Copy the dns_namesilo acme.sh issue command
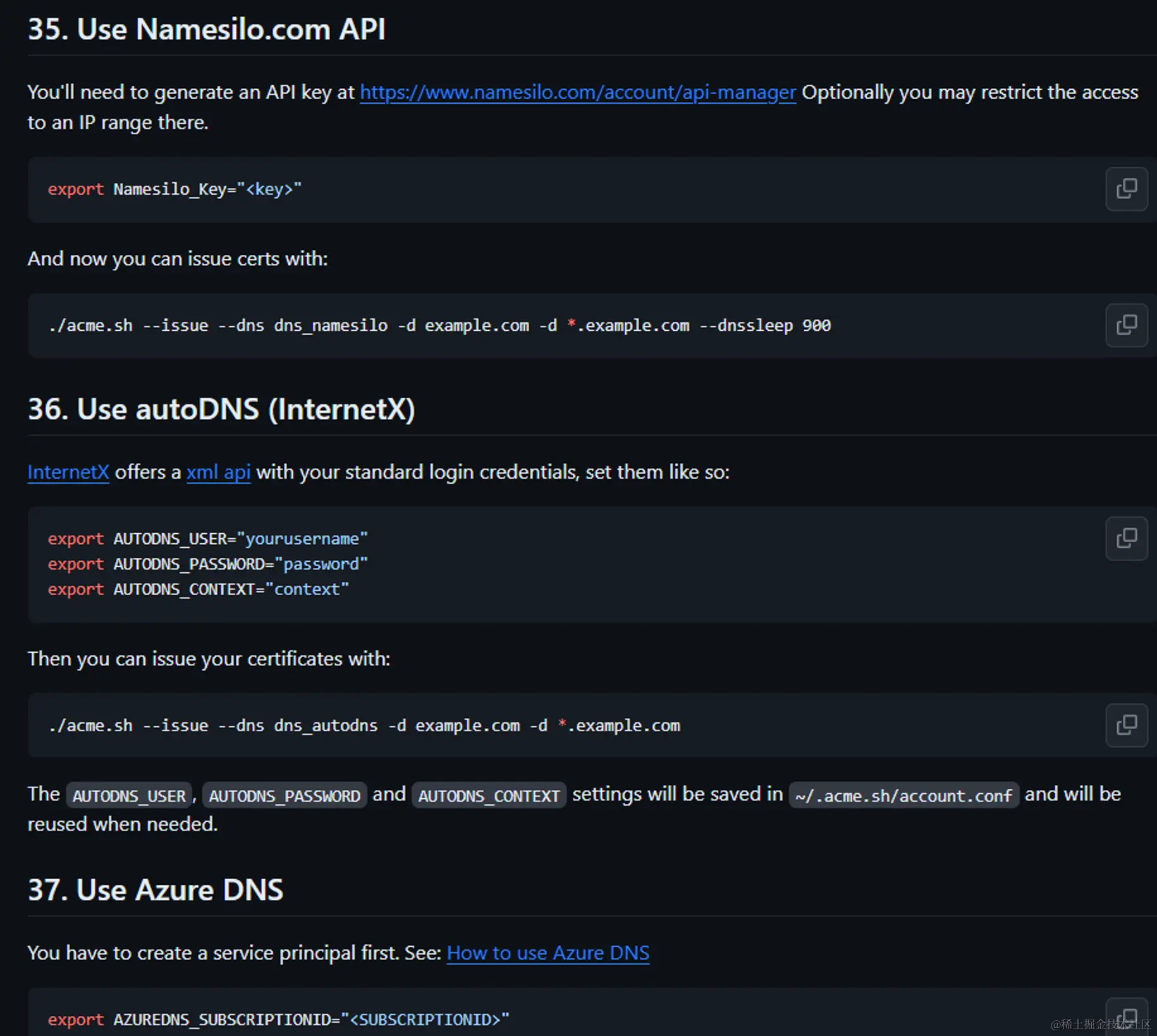 1127,325
